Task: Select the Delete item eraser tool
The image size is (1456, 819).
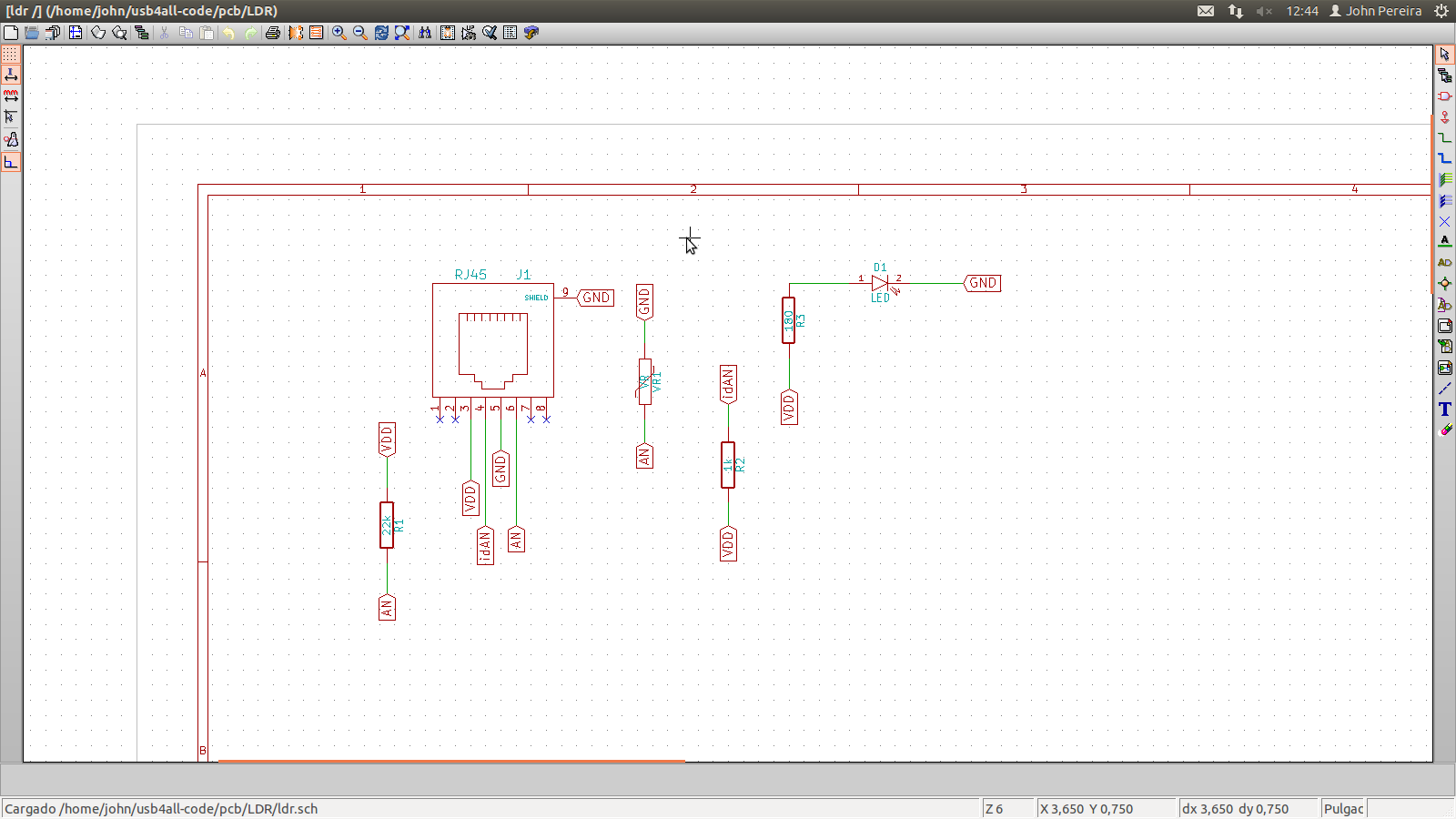Action: click(1445, 430)
